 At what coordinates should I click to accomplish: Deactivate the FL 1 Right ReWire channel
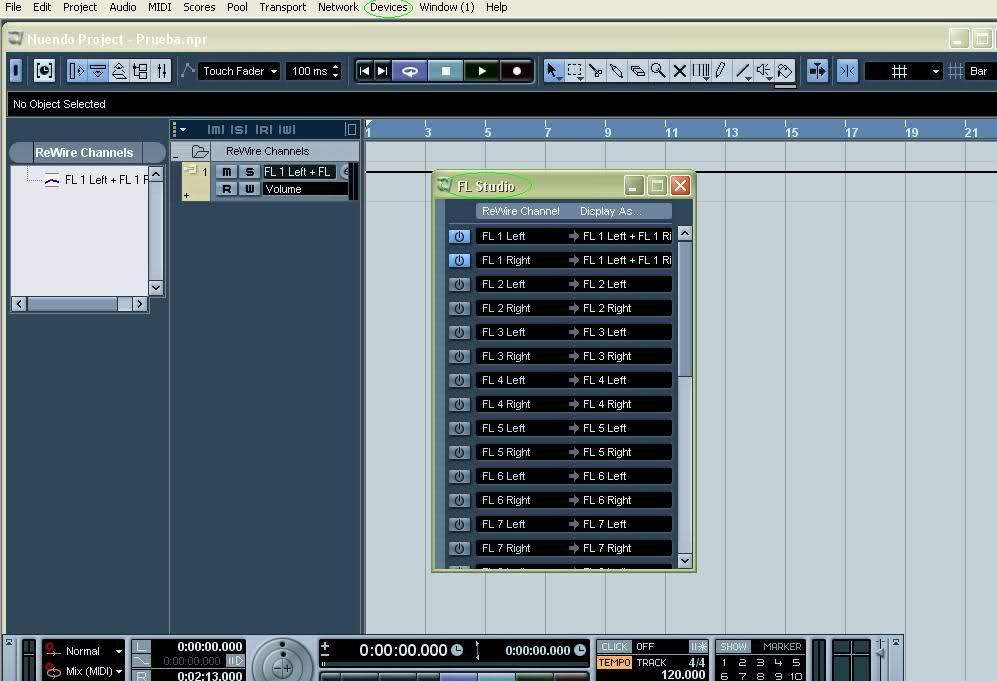coord(459,260)
